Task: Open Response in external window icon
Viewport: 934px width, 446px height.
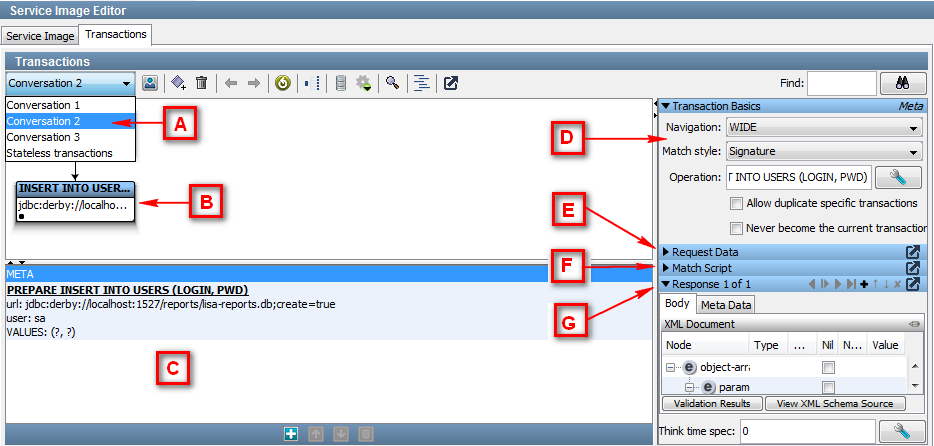Action: click(x=912, y=284)
